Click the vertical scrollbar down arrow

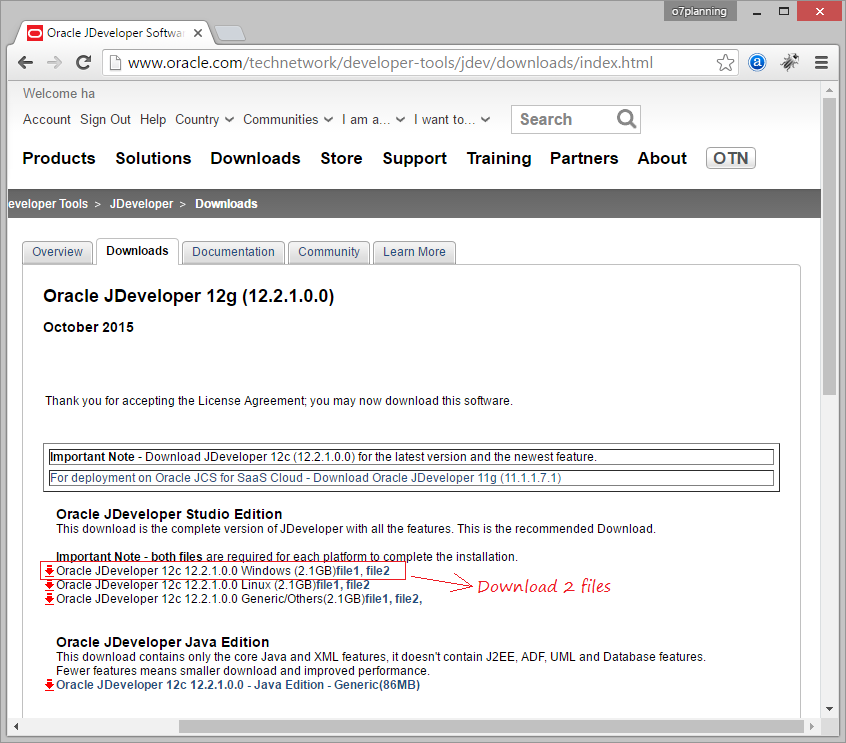(x=829, y=709)
